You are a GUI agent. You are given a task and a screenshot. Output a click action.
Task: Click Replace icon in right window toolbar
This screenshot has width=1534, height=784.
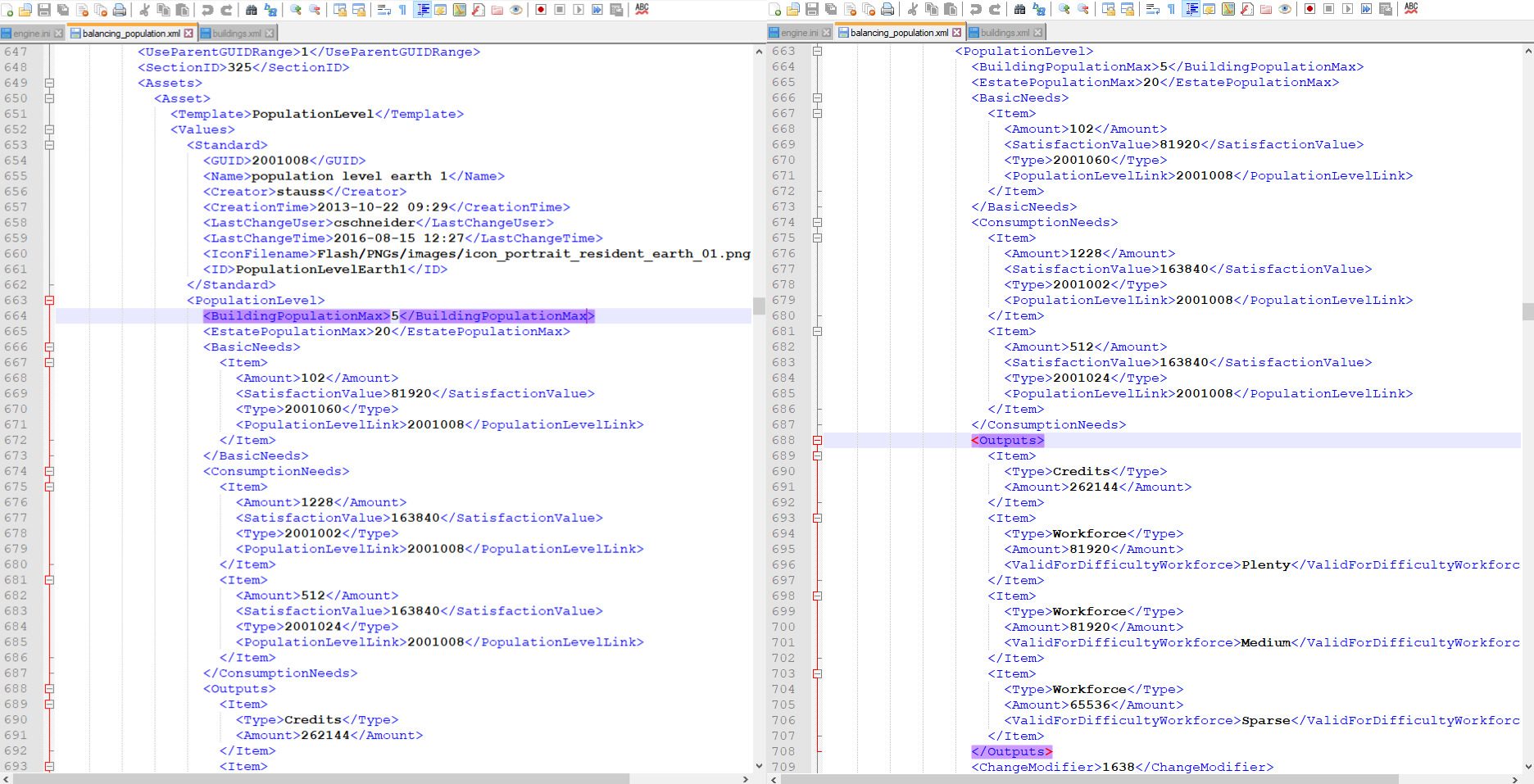click(x=1039, y=10)
